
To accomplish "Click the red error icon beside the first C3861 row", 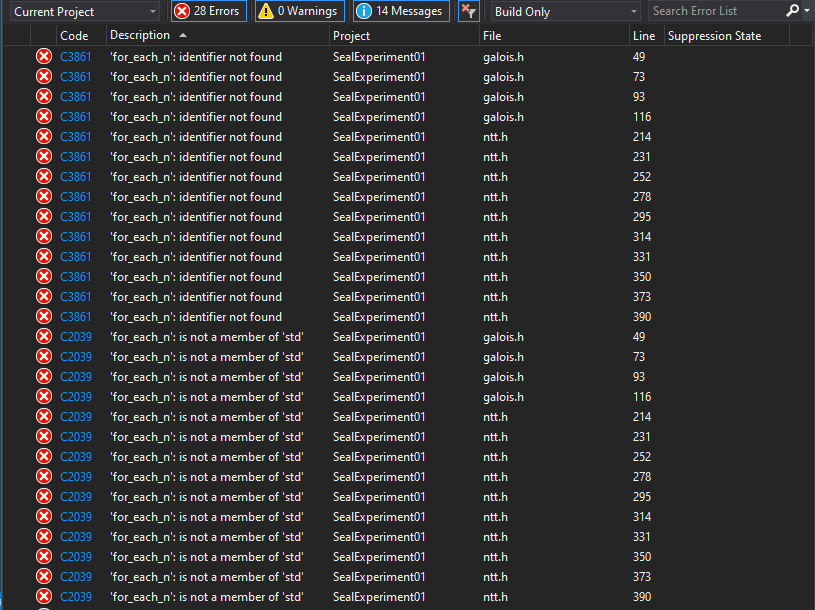I will pyautogui.click(x=43, y=57).
